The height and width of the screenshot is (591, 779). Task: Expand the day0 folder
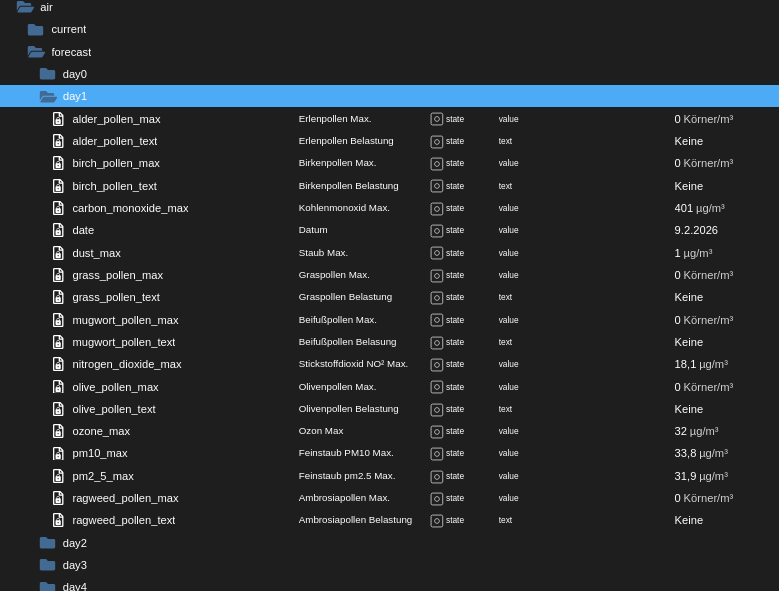tap(48, 74)
